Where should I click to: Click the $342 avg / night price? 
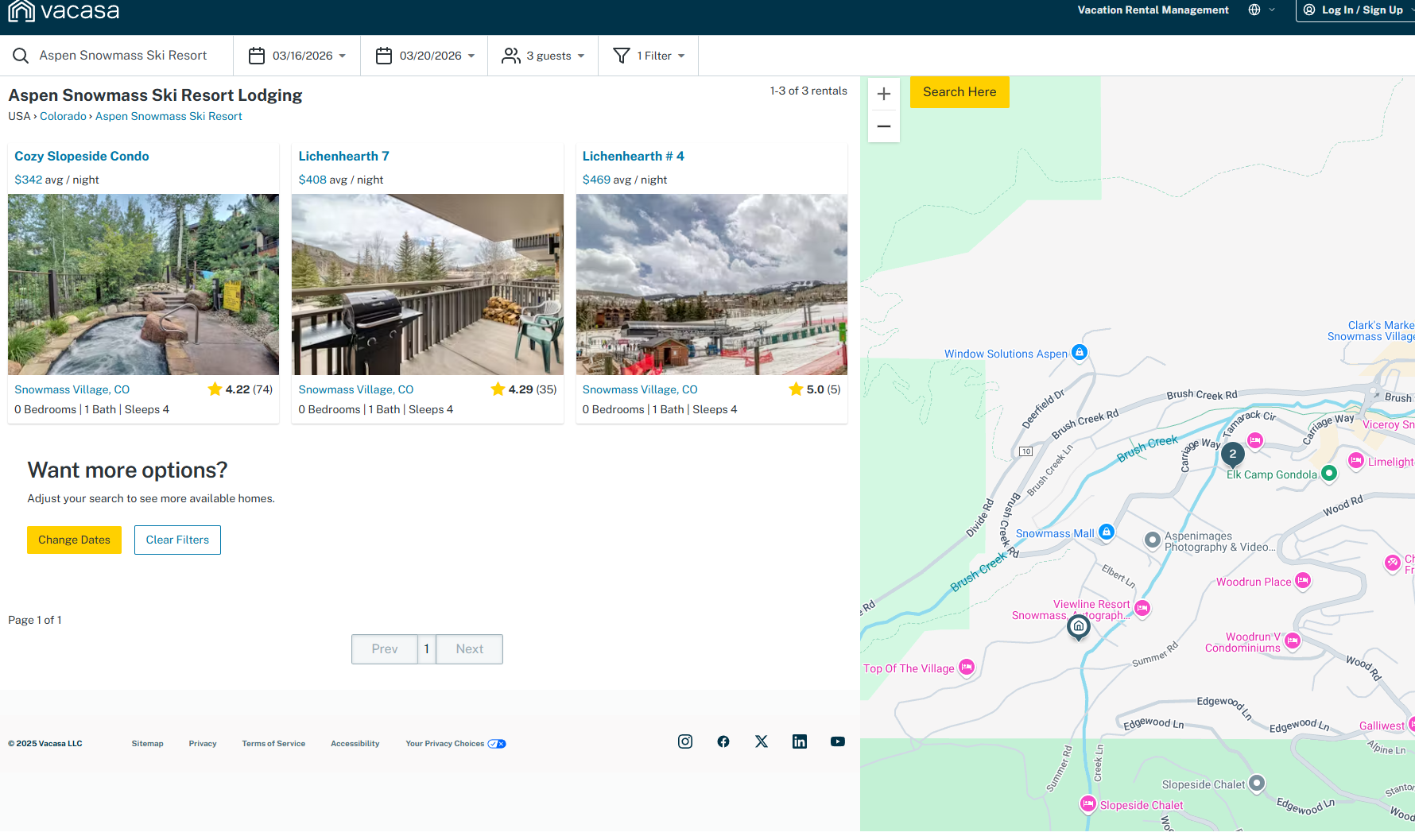[x=56, y=180]
